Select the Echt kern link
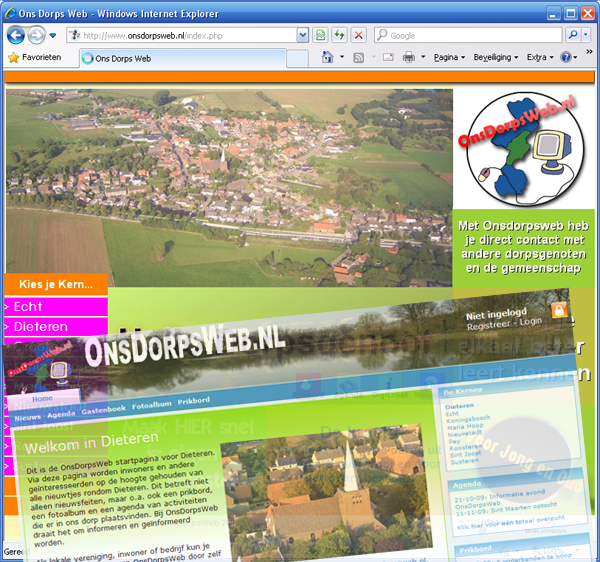600x562 pixels. click(56, 306)
